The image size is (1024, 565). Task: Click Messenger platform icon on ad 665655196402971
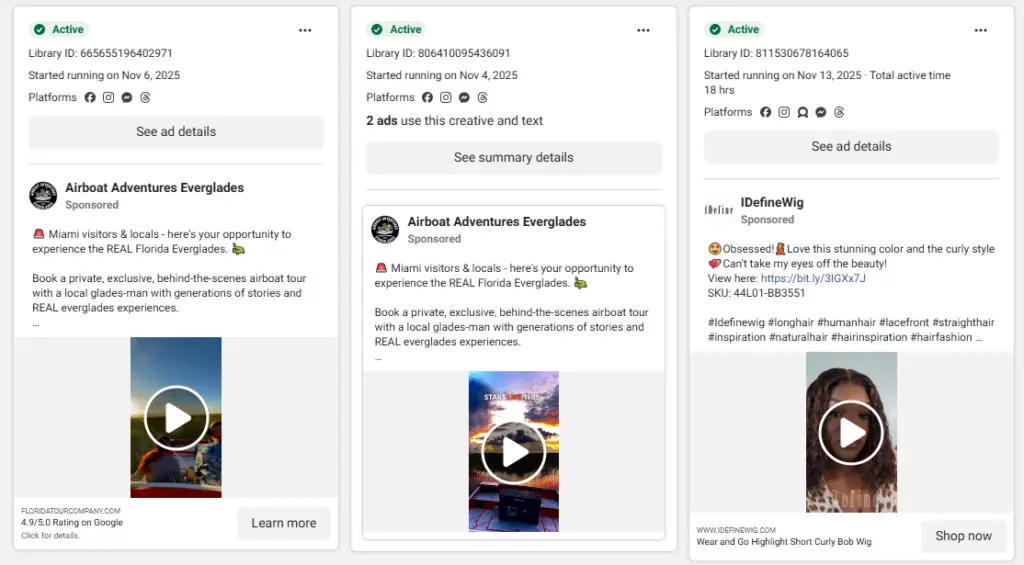tap(127, 97)
